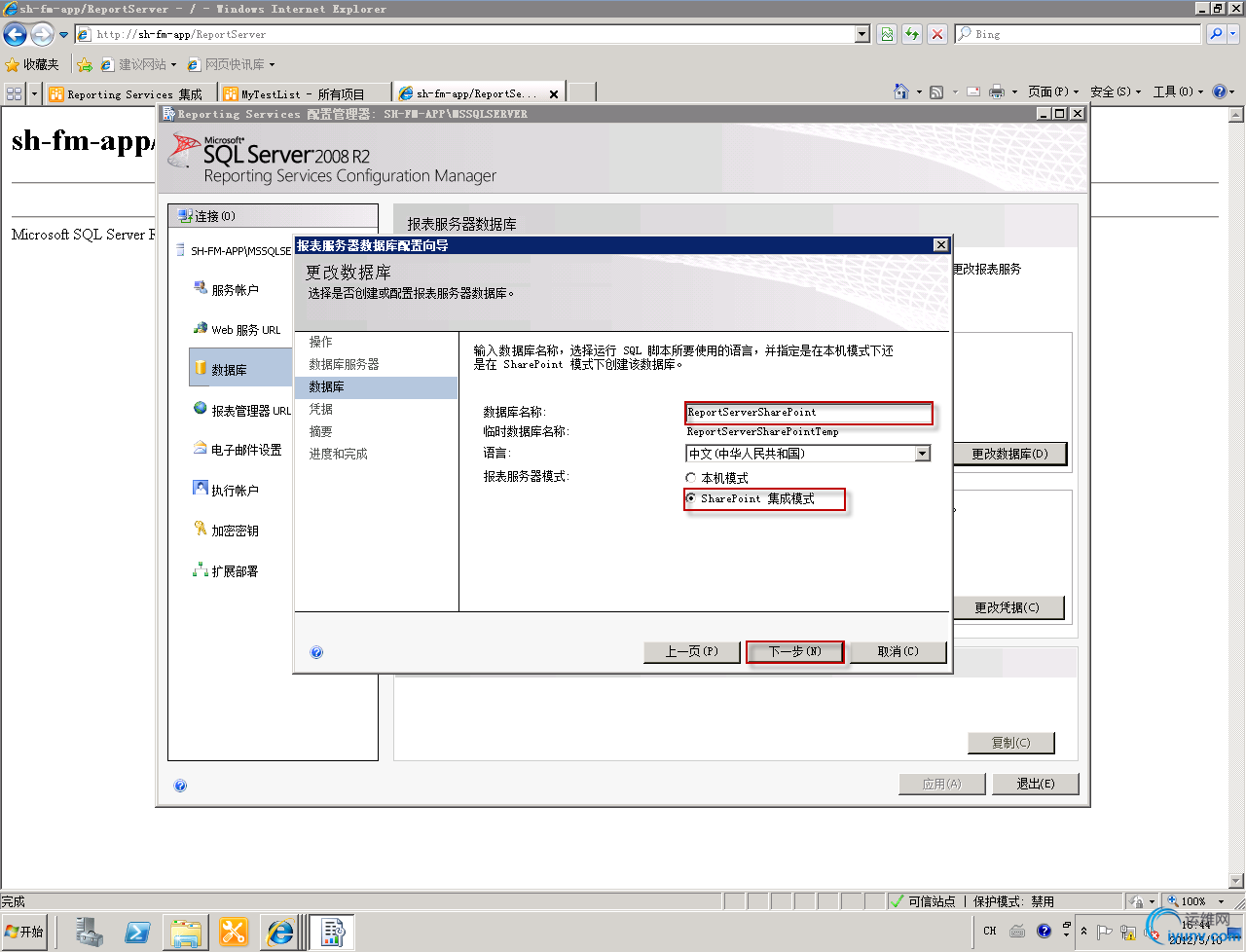Screen dimensions: 1246x952
Task: Click the Bing search box
Action: point(1078,34)
